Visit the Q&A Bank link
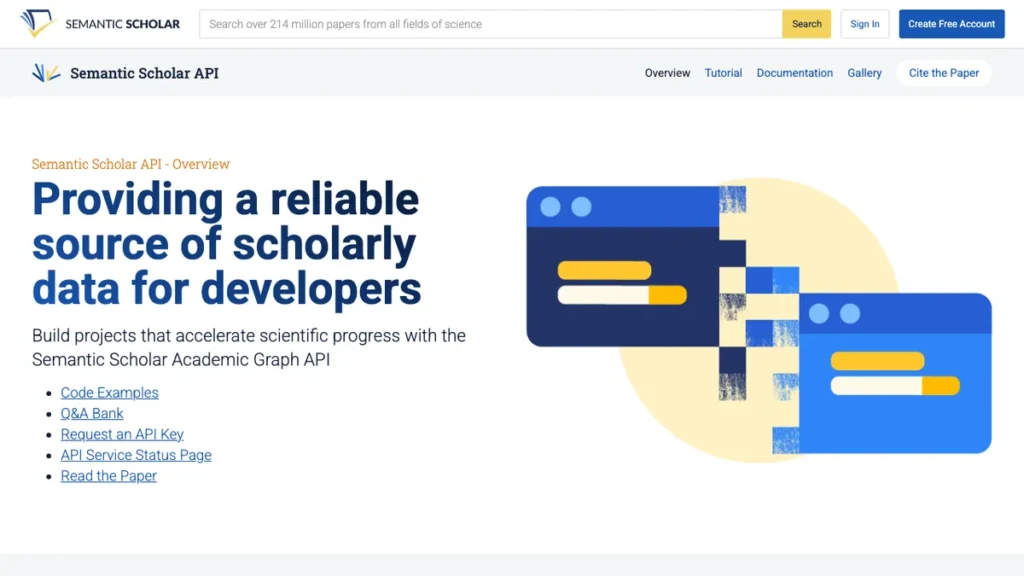This screenshot has height=576, width=1024. tap(92, 413)
